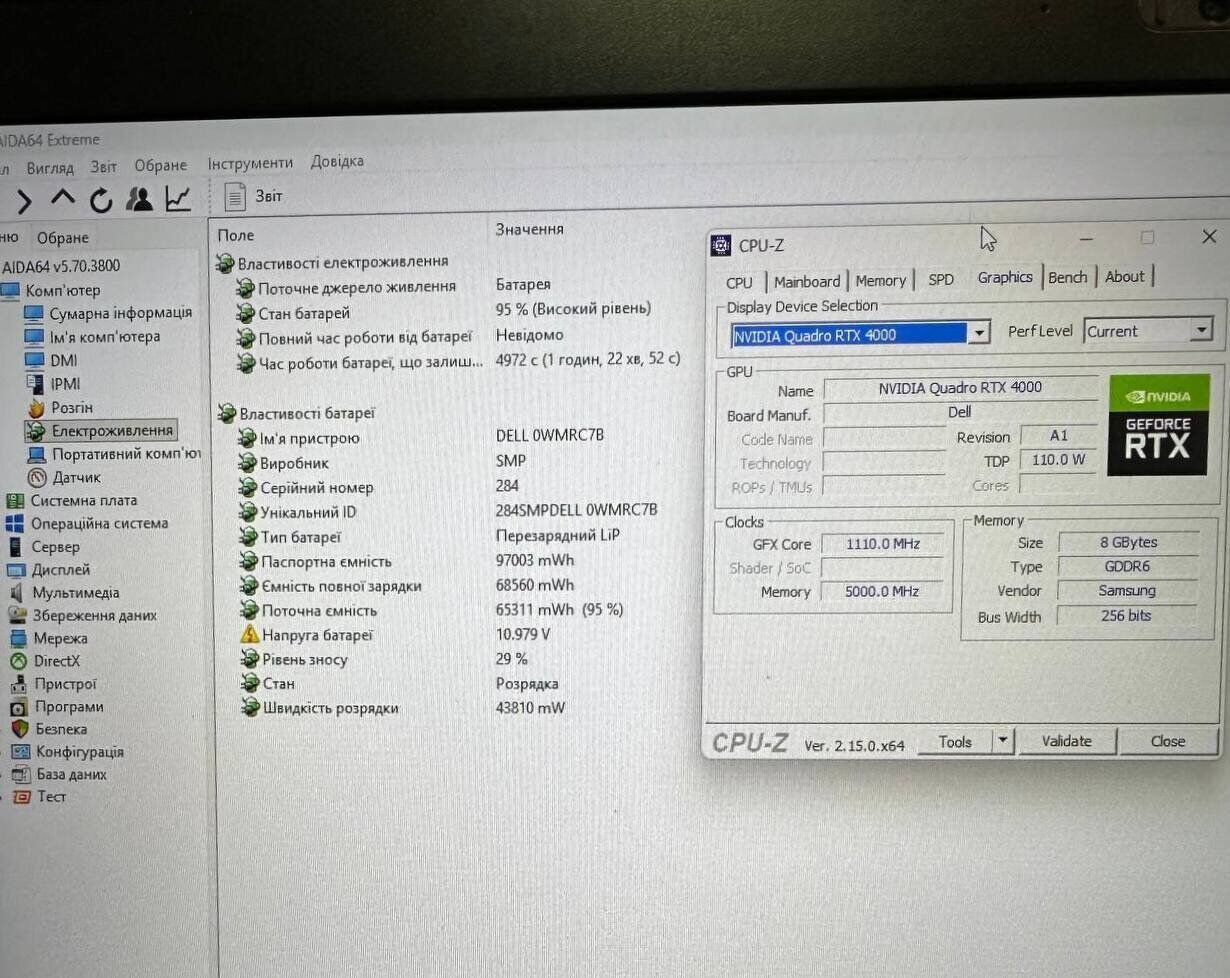
Task: Click the Refresh toolbar icon in AIDA64
Action: [101, 201]
